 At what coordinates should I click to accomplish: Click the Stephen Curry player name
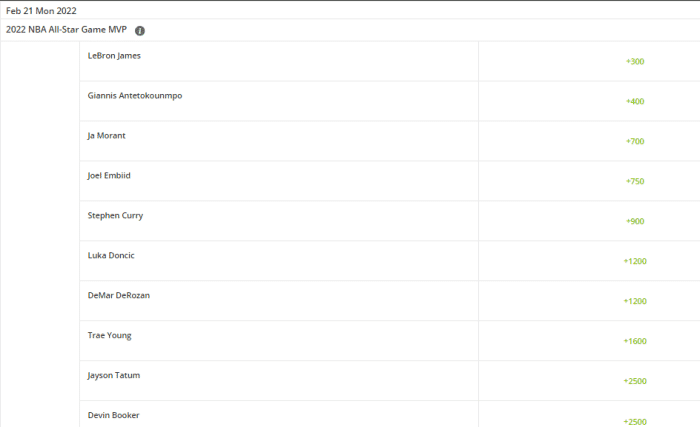tap(115, 216)
